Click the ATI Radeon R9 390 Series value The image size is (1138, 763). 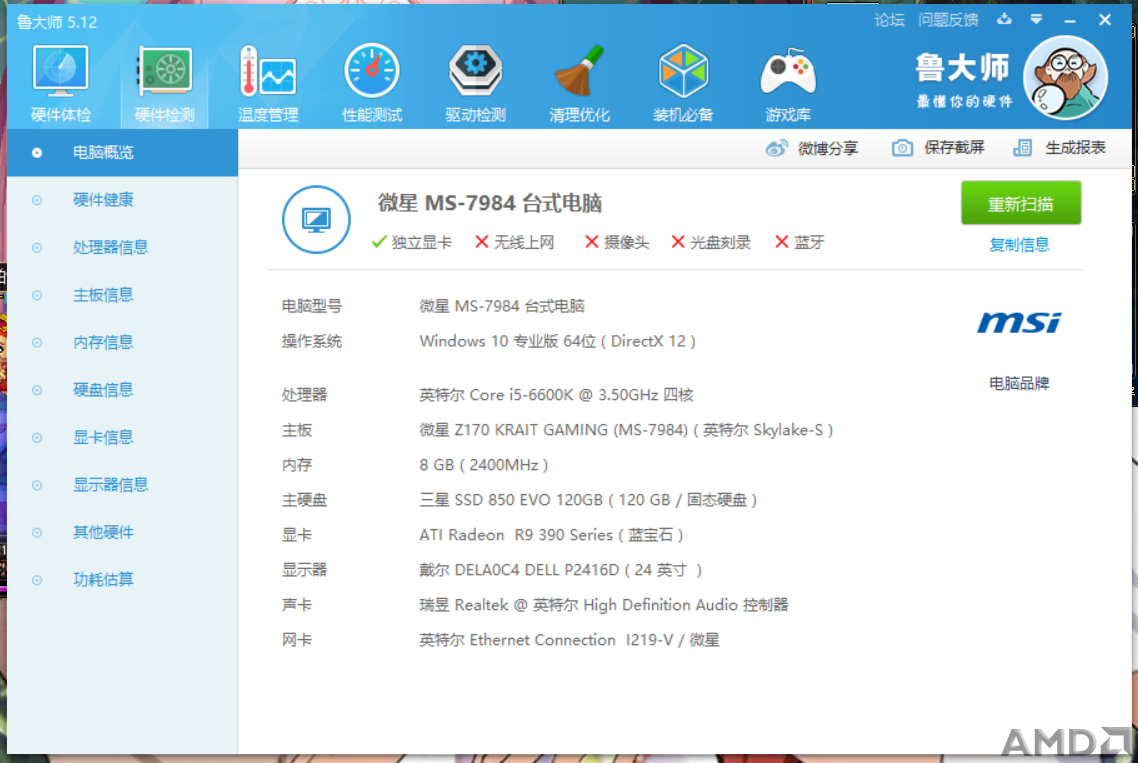551,535
